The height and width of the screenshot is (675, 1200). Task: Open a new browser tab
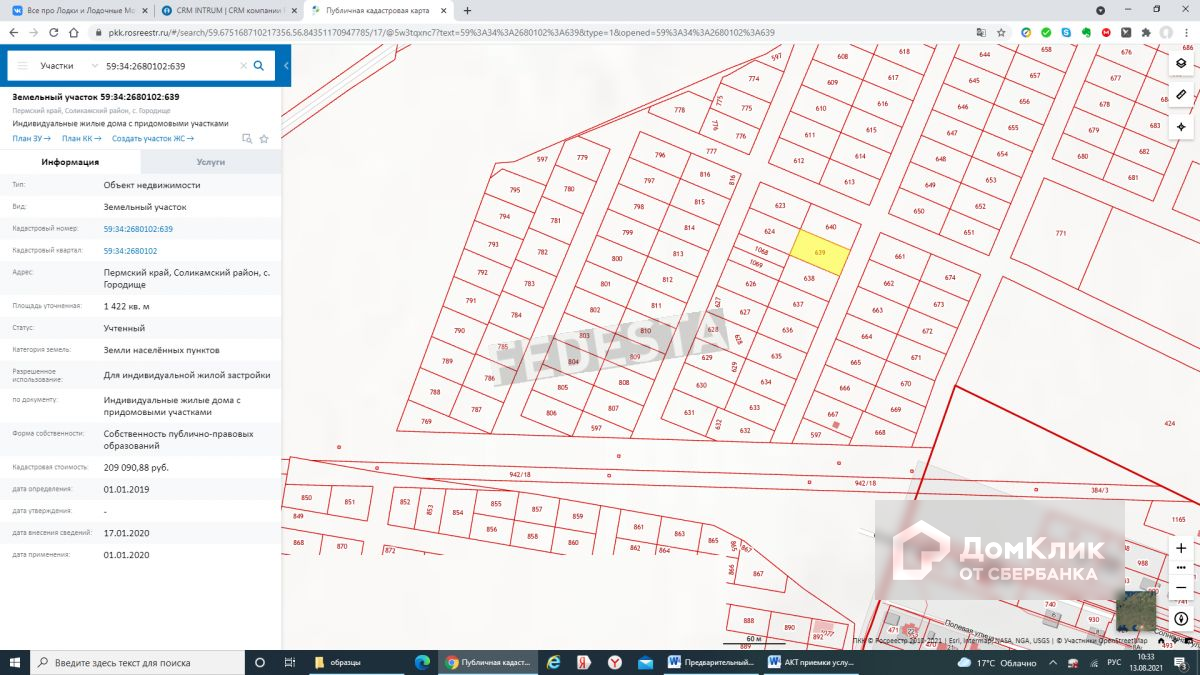(x=467, y=10)
